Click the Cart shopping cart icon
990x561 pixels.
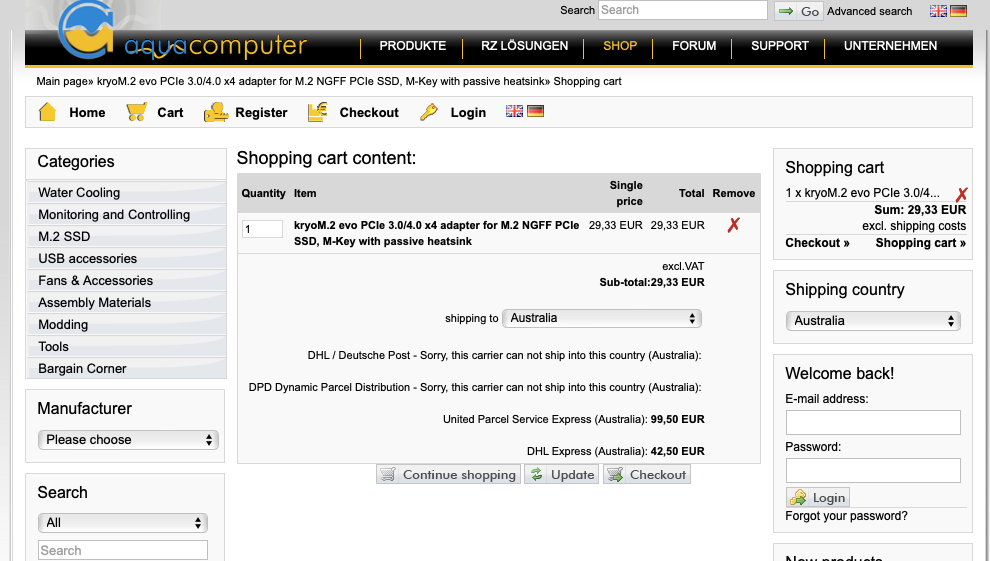[x=136, y=112]
